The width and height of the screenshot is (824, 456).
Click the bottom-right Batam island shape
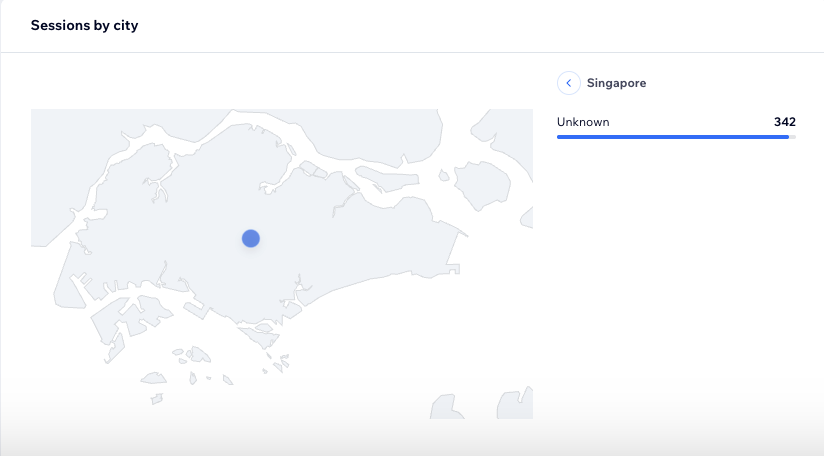click(x=515, y=403)
